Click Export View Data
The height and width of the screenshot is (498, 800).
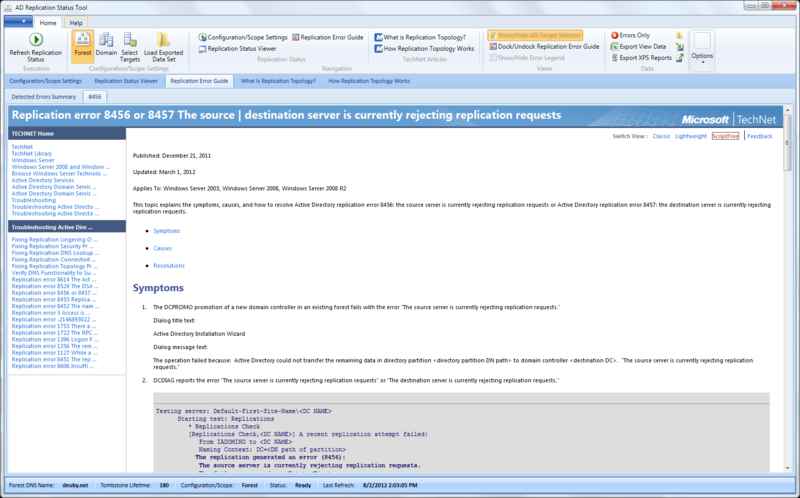click(x=638, y=46)
